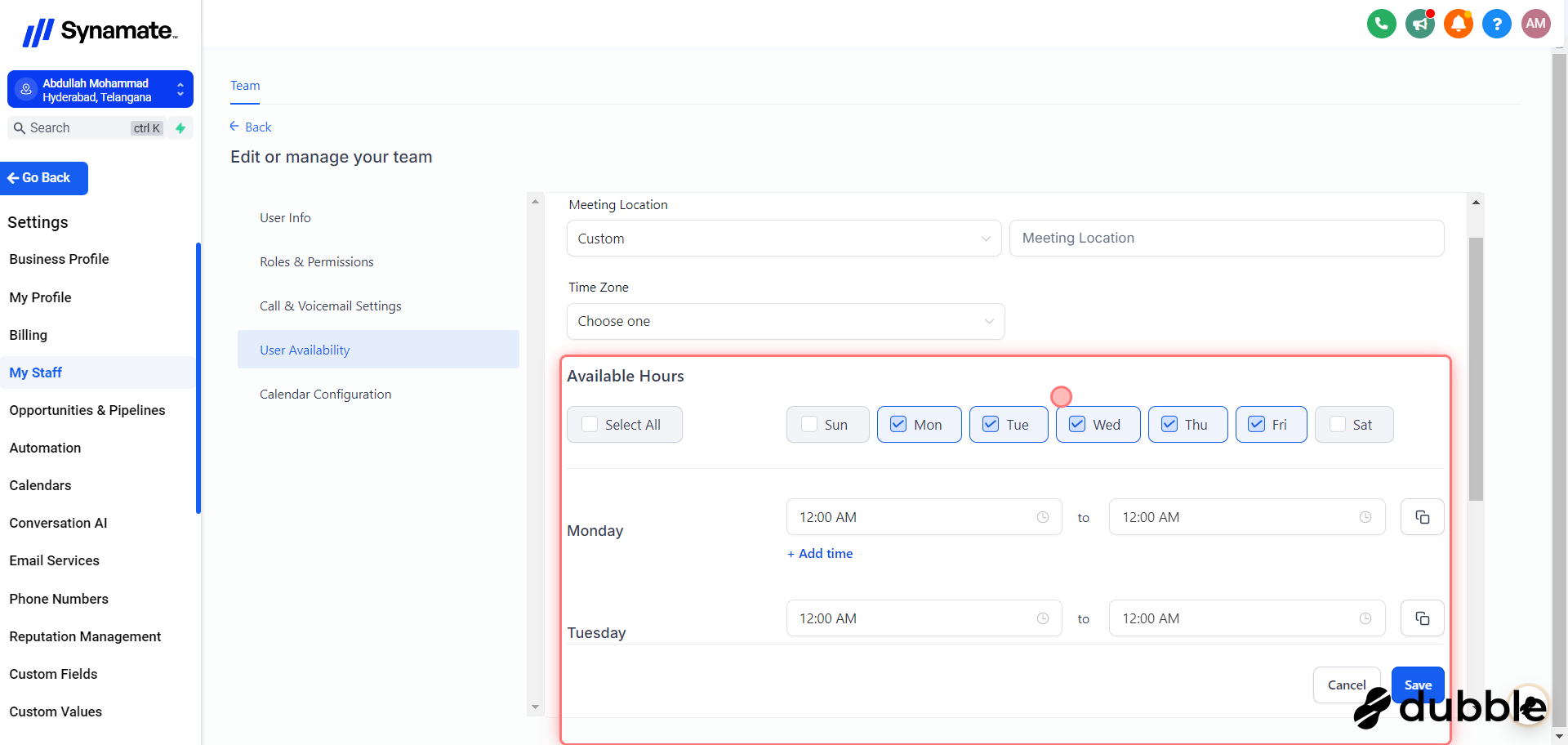Enable the Sun availability checkbox
Screen dimensions: 1568x745
[809, 425]
